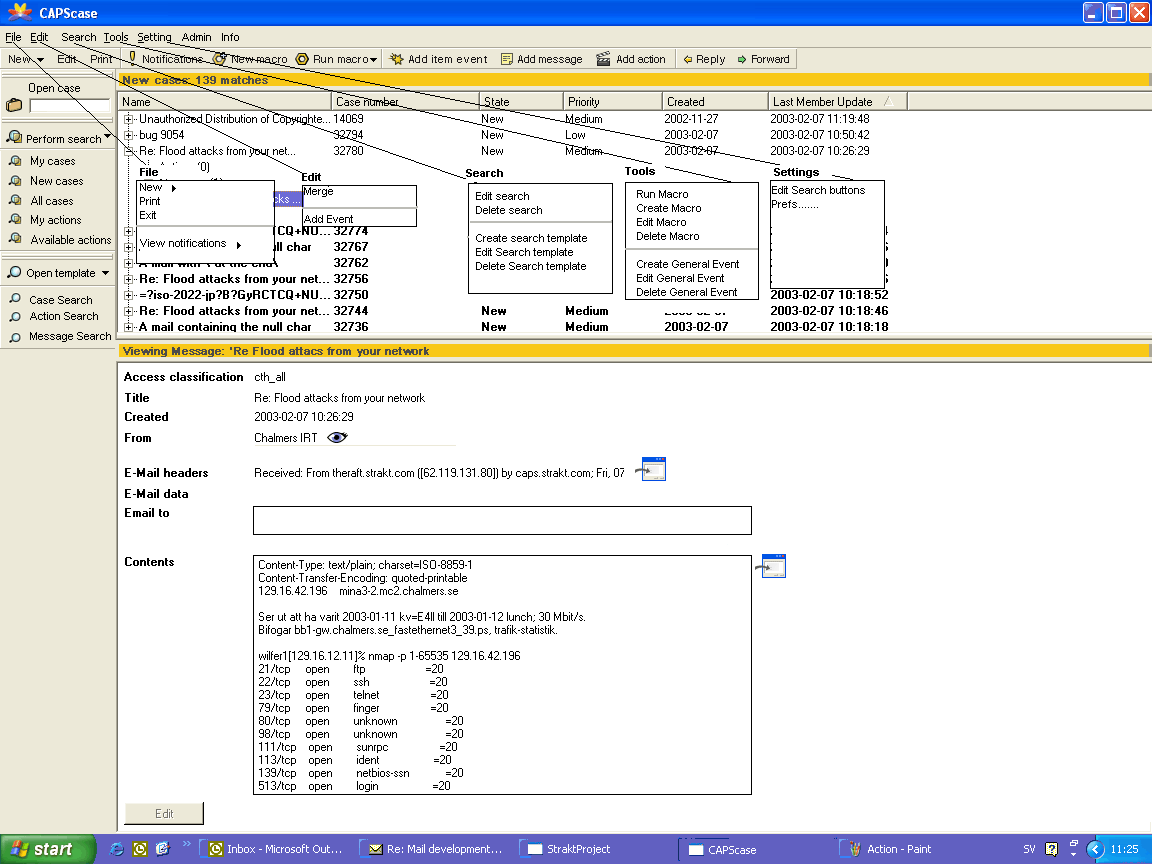Click the open window icon beside Contents box

click(773, 565)
